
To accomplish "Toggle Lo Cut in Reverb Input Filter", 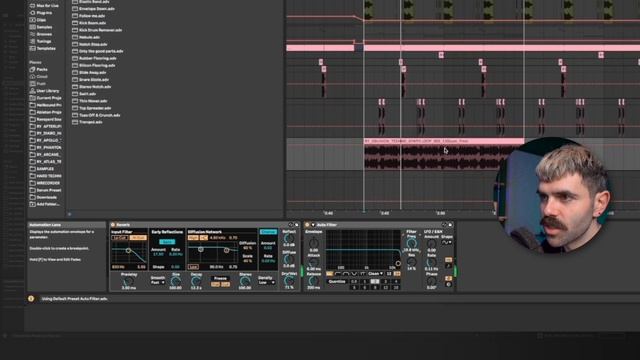I will 120,238.
